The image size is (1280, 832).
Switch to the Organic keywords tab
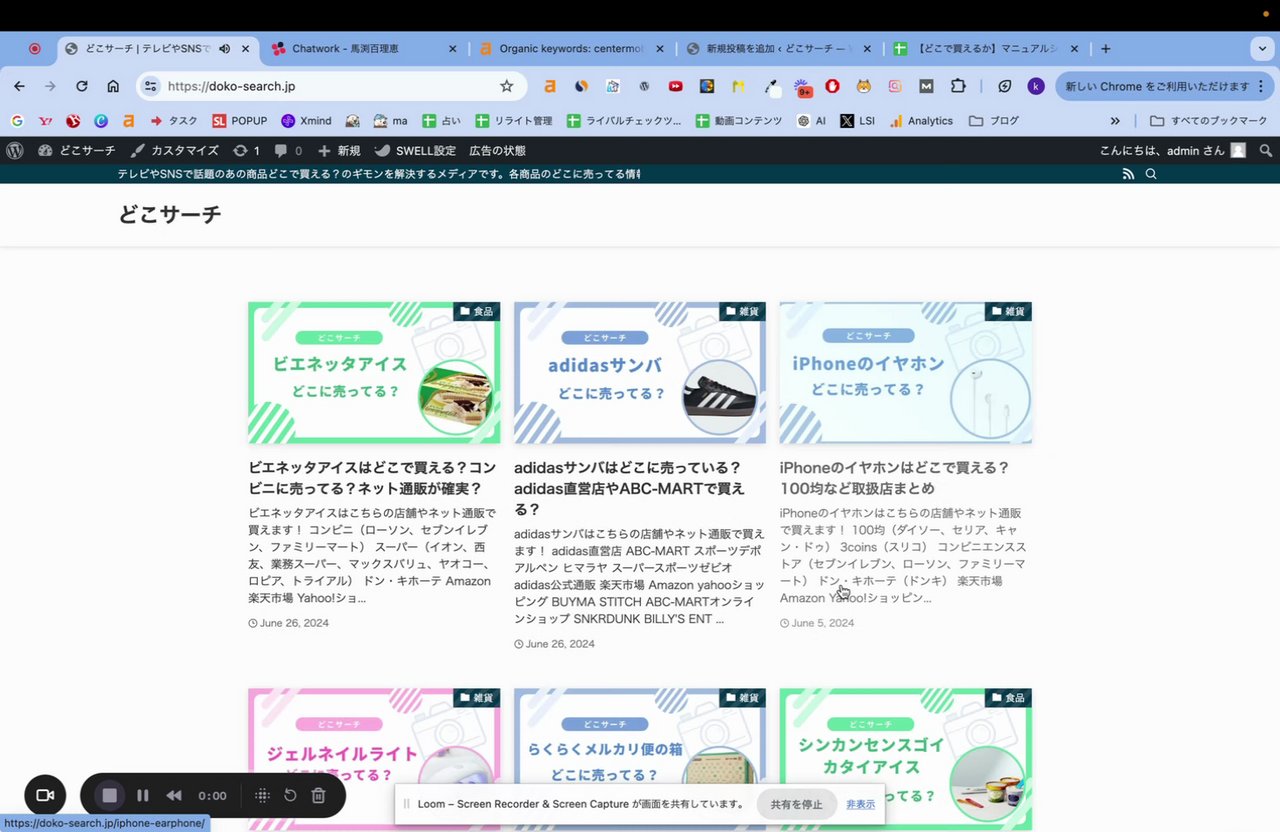point(572,48)
